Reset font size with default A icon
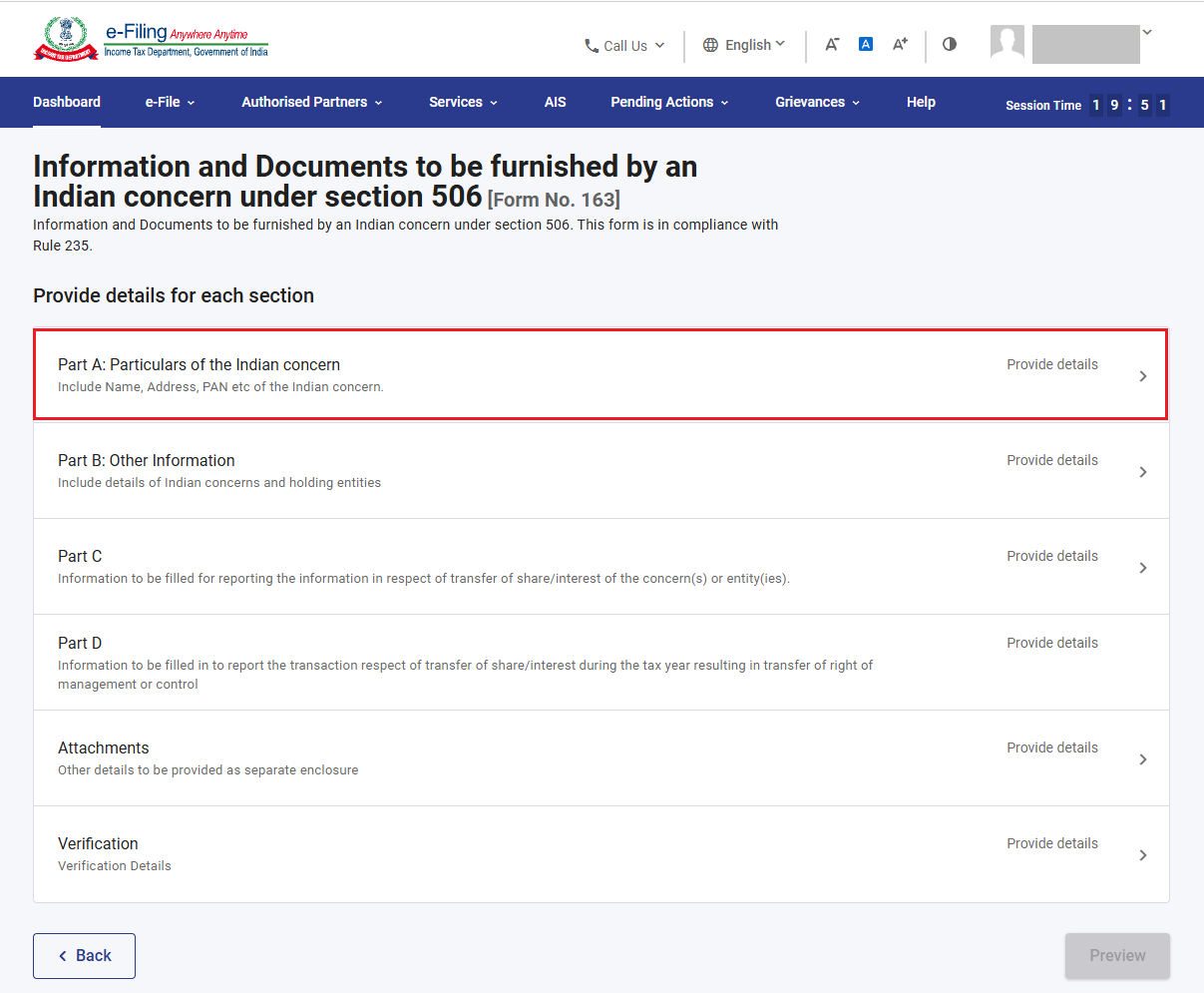Image resolution: width=1204 pixels, height=993 pixels. (x=866, y=44)
